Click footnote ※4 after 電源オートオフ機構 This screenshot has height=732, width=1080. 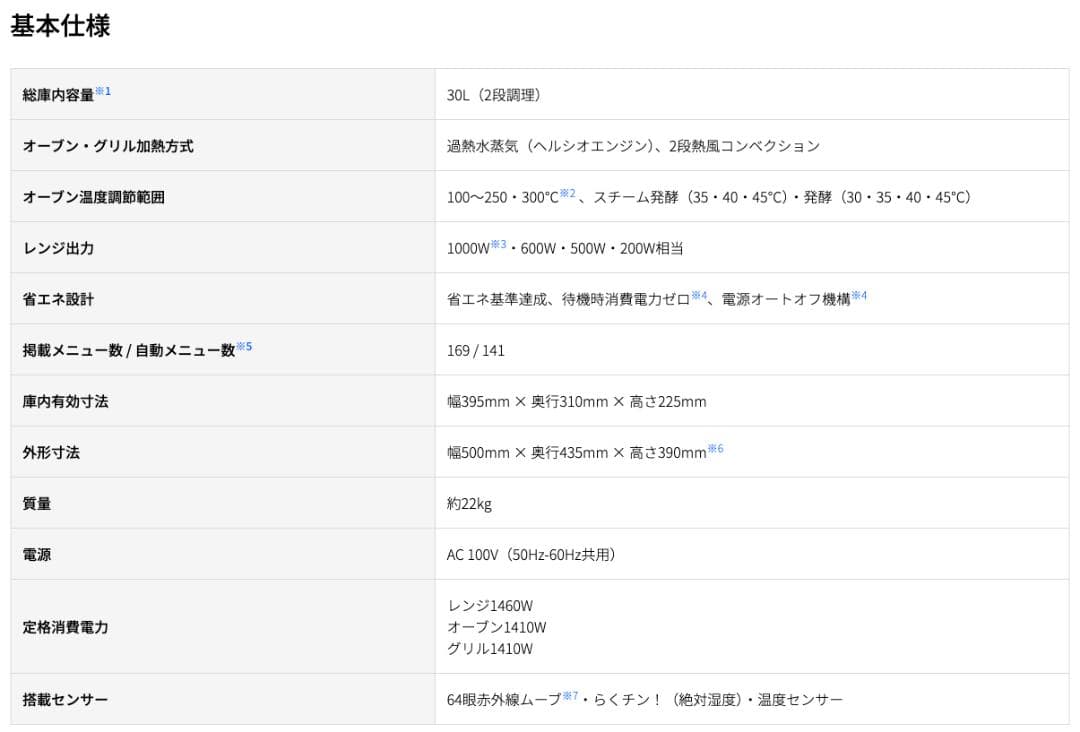[x=859, y=295]
